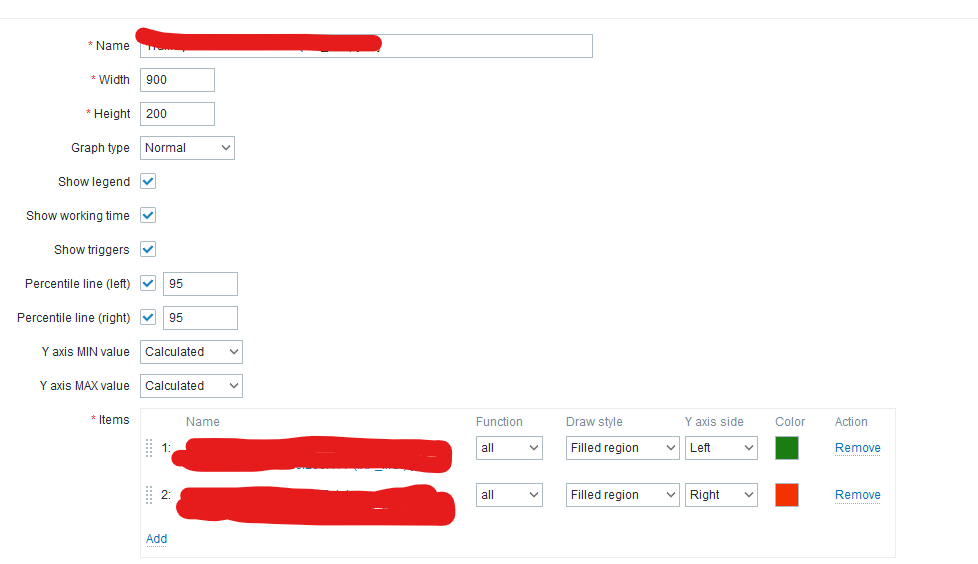Expand the Y axis MAX value dropdown
The width and height of the screenshot is (978, 564).
coord(191,386)
